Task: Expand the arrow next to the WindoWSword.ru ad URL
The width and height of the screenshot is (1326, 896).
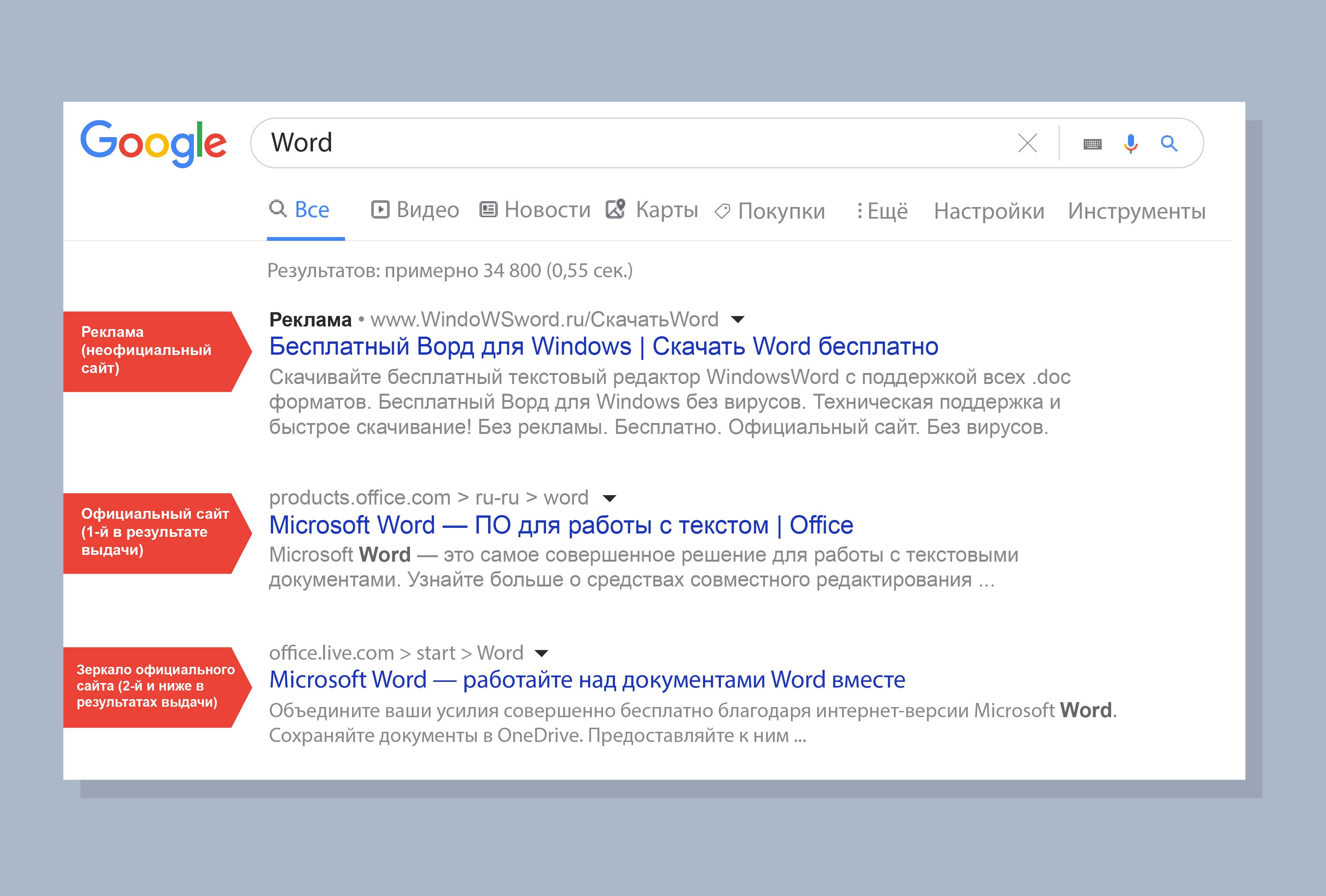Action: click(x=738, y=319)
